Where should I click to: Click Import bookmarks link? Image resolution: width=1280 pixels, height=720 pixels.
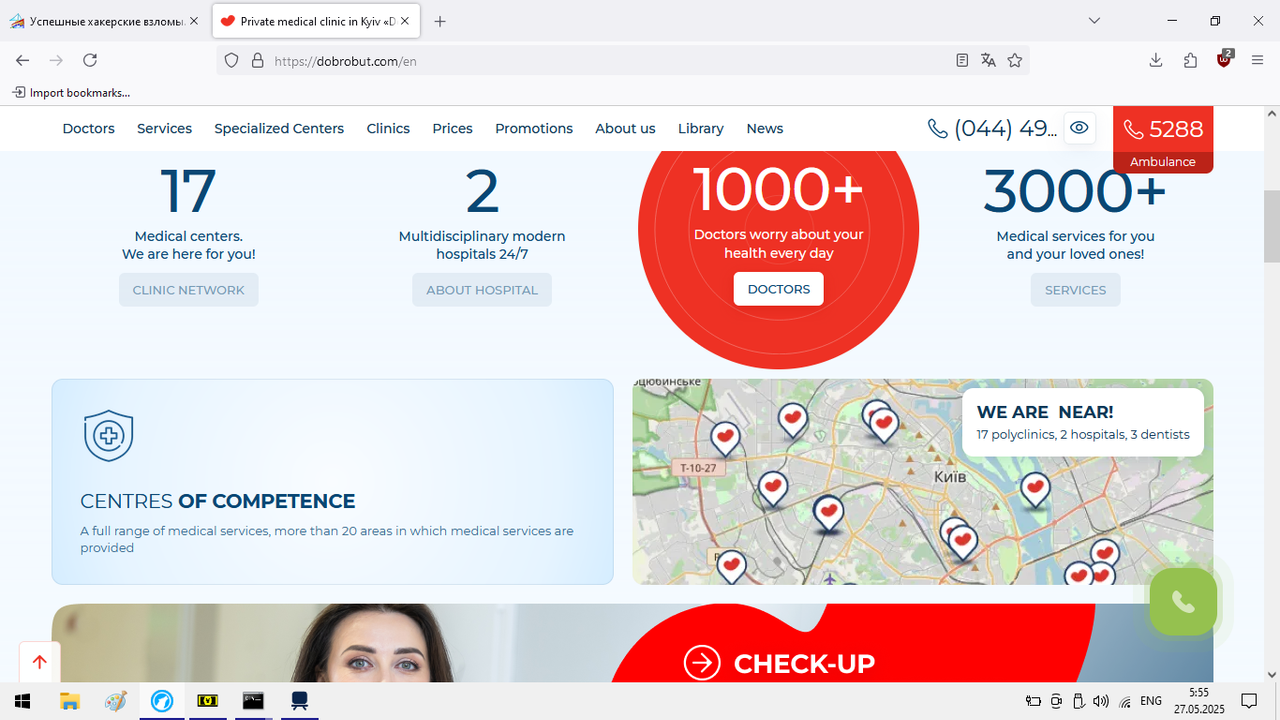point(71,92)
